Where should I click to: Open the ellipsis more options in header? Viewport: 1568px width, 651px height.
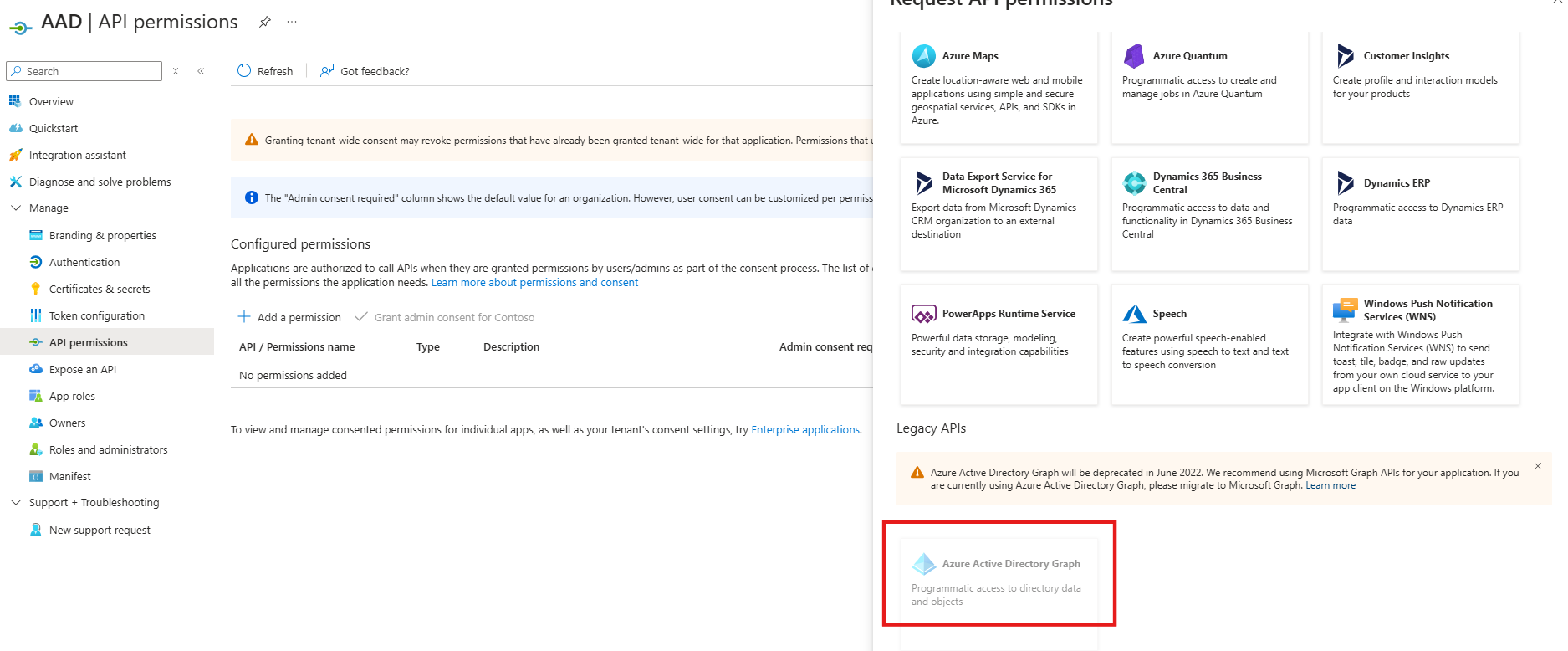coord(292,22)
